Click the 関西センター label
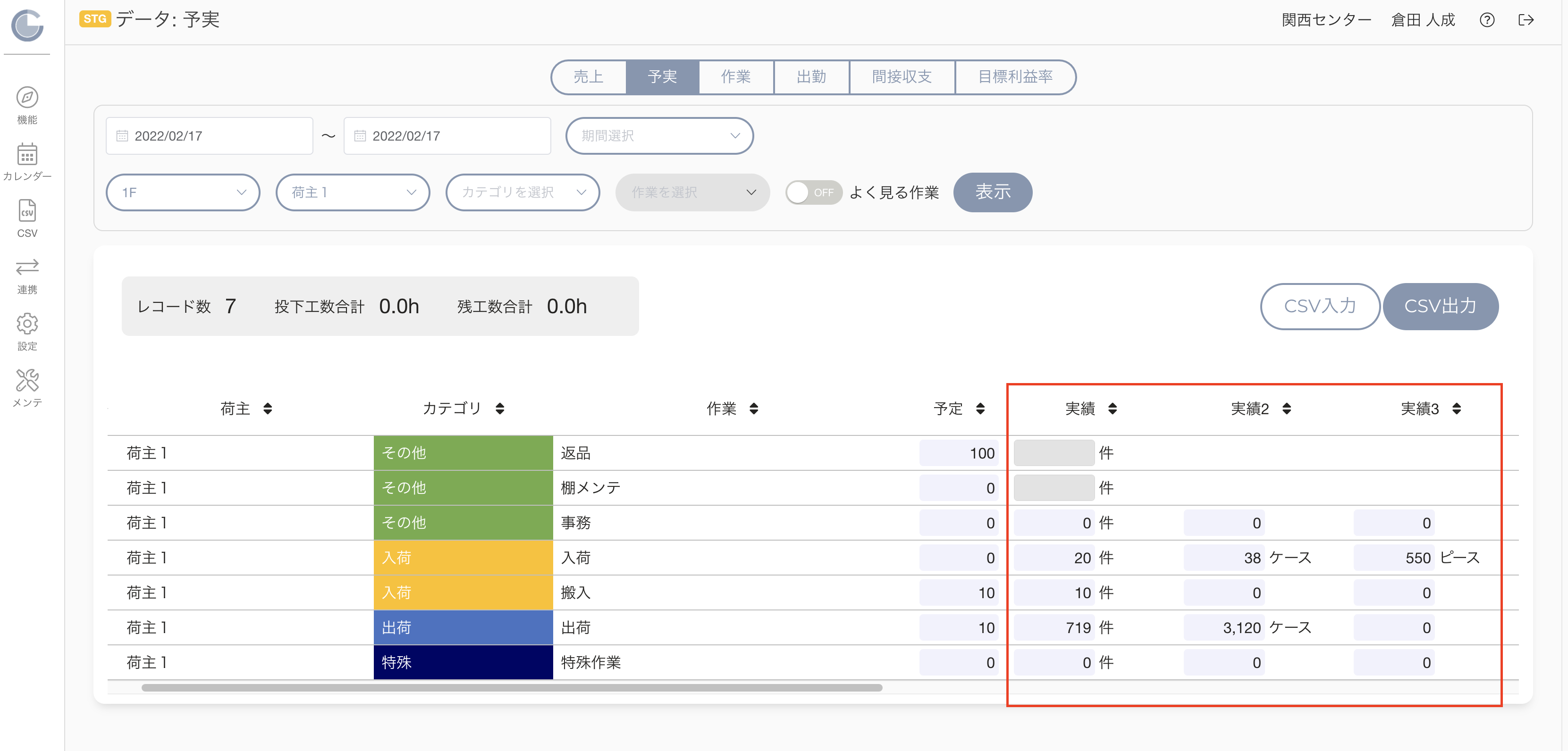 pos(1327,20)
